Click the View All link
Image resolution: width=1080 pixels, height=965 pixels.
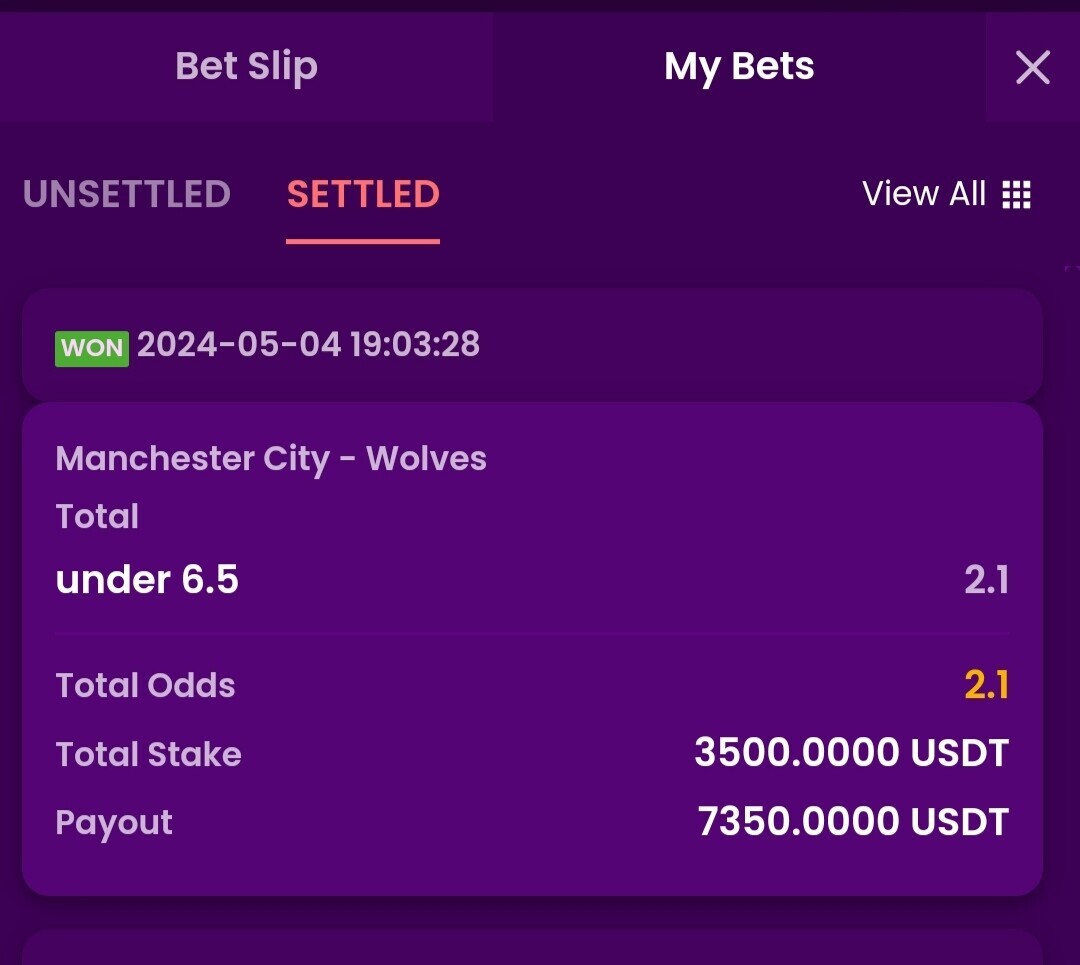[924, 194]
